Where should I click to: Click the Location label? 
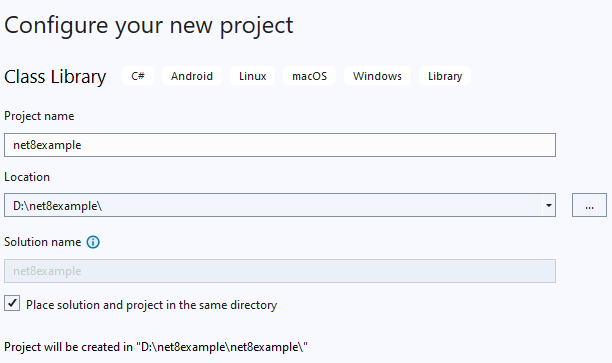pos(27,177)
